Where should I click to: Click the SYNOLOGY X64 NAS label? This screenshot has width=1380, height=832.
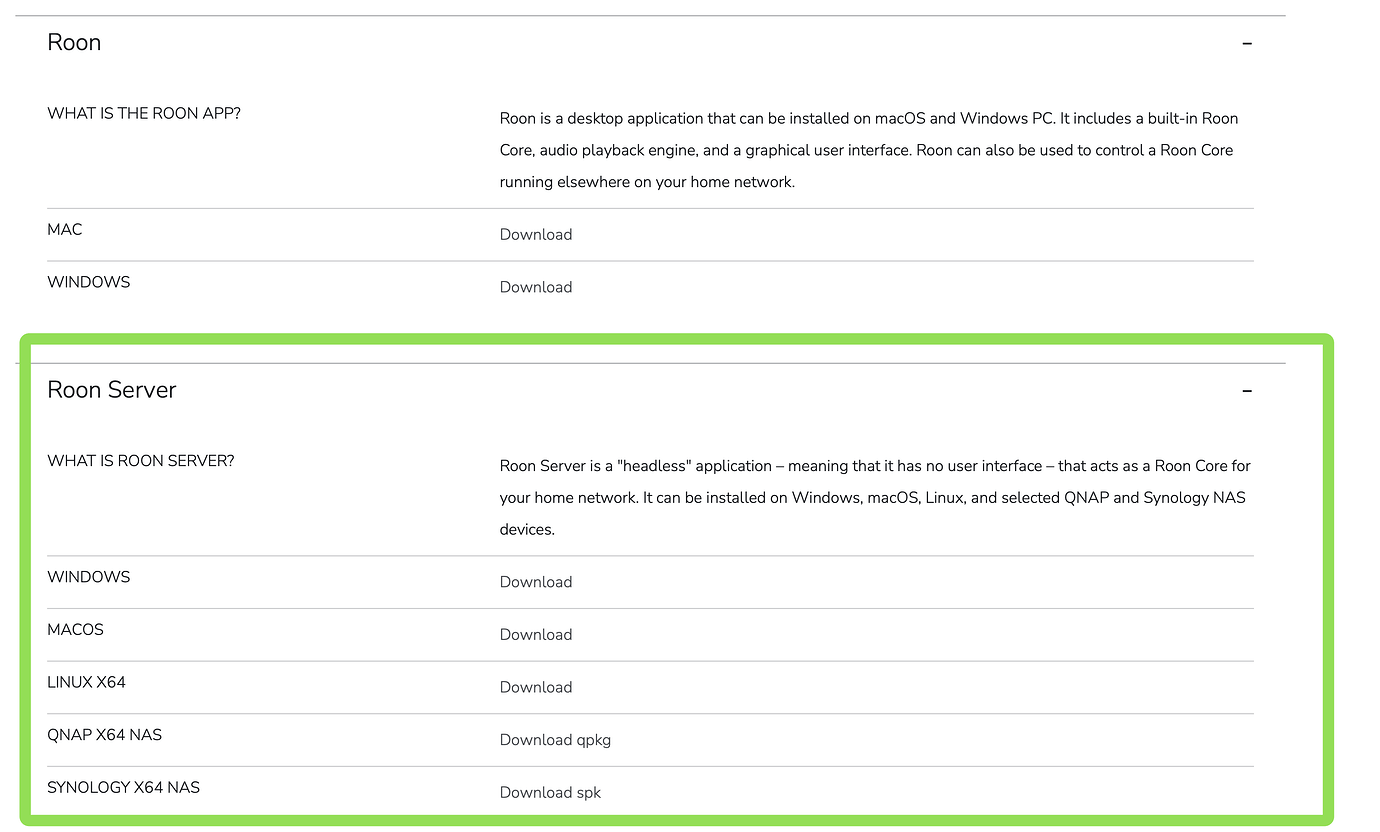pyautogui.click(x=123, y=787)
